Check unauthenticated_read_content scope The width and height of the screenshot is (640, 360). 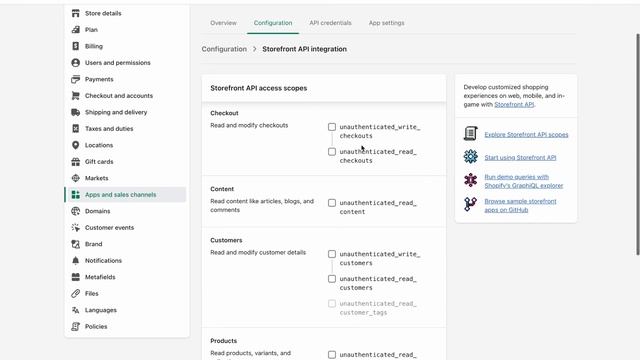[x=332, y=203]
